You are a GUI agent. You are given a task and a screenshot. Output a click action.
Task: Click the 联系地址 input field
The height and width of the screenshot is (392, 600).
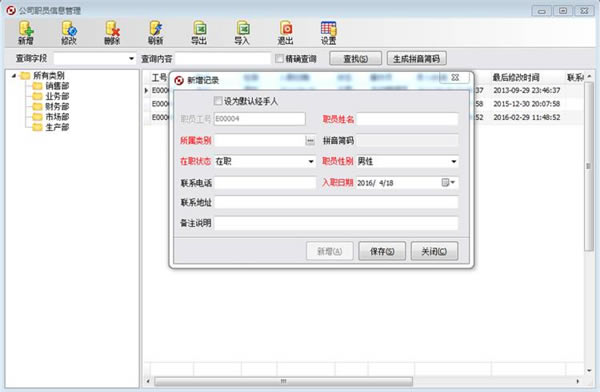[x=336, y=203]
